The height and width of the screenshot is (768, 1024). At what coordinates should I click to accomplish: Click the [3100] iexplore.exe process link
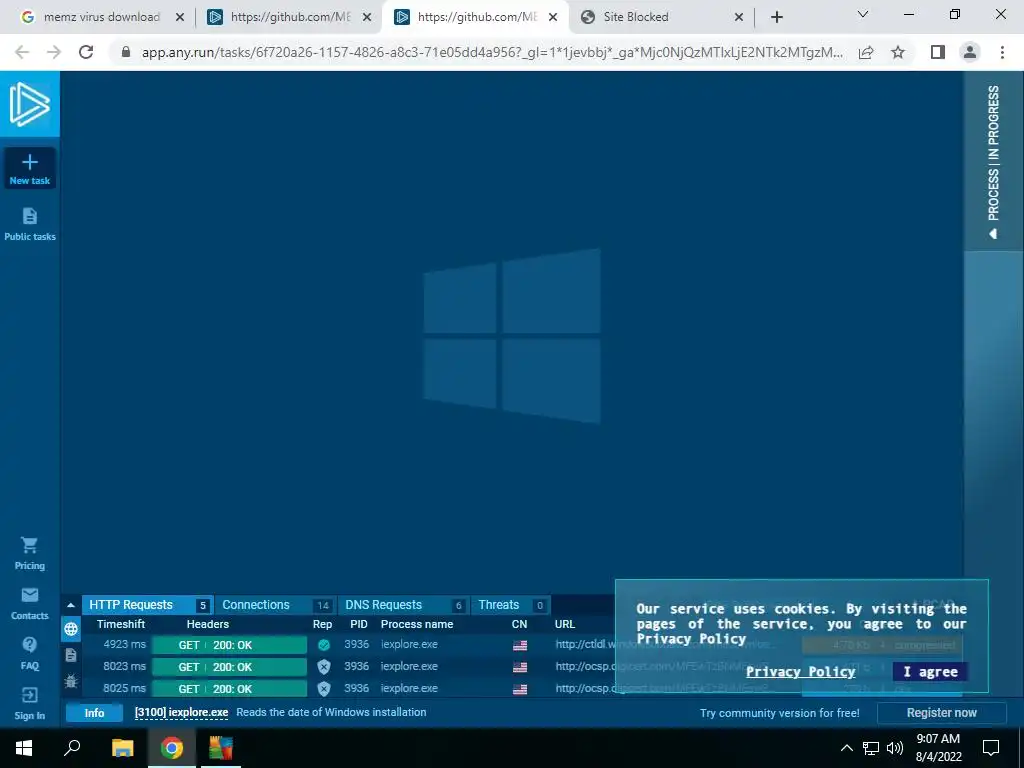(182, 712)
